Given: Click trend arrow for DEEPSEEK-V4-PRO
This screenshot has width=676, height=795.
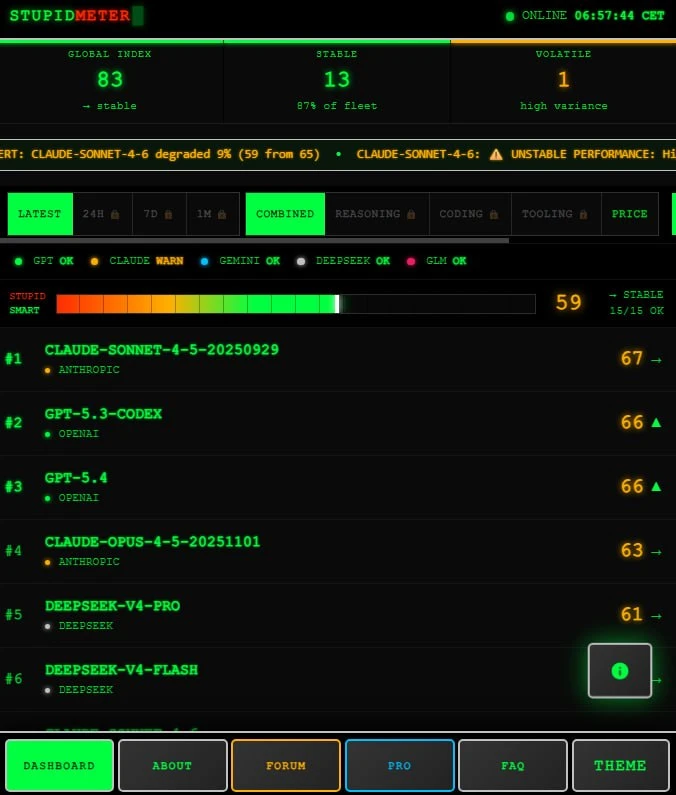Looking at the screenshot, I should [x=656, y=616].
